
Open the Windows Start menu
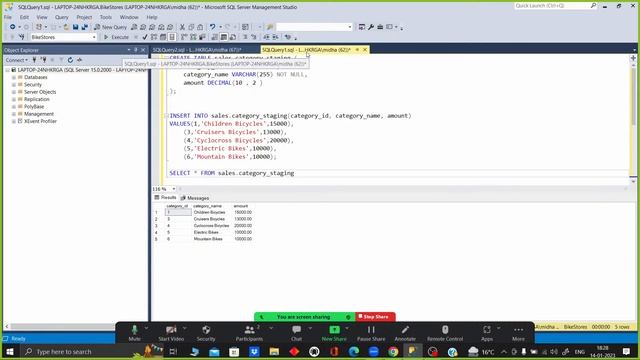coord(10,351)
